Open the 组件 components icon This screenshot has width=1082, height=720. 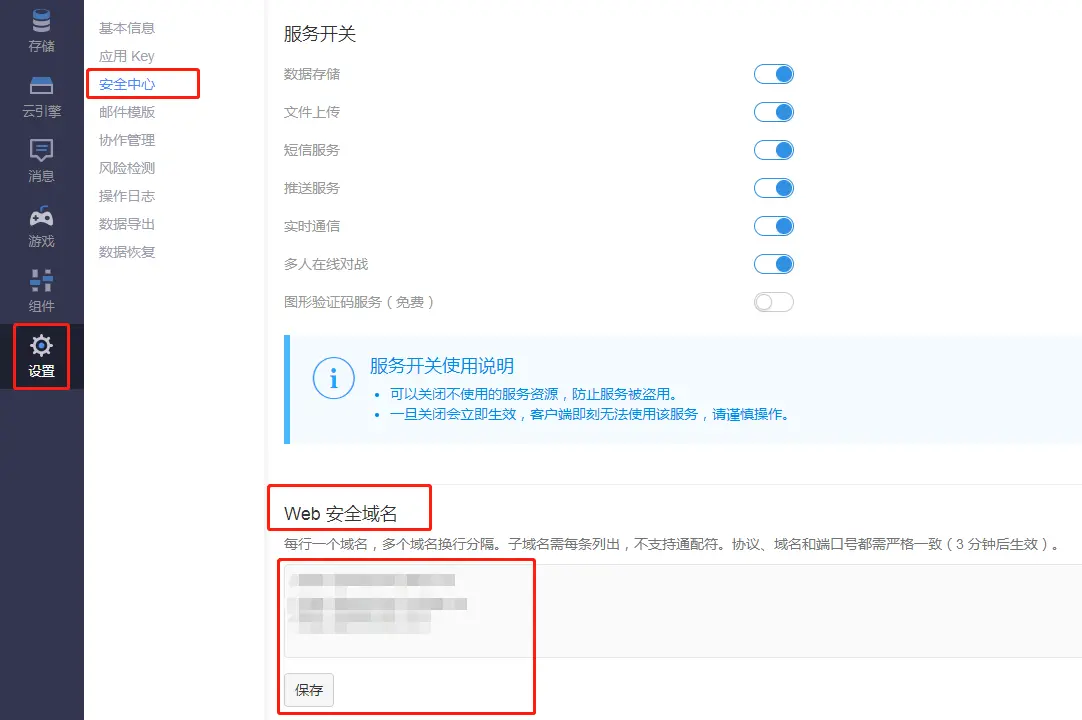click(x=41, y=281)
